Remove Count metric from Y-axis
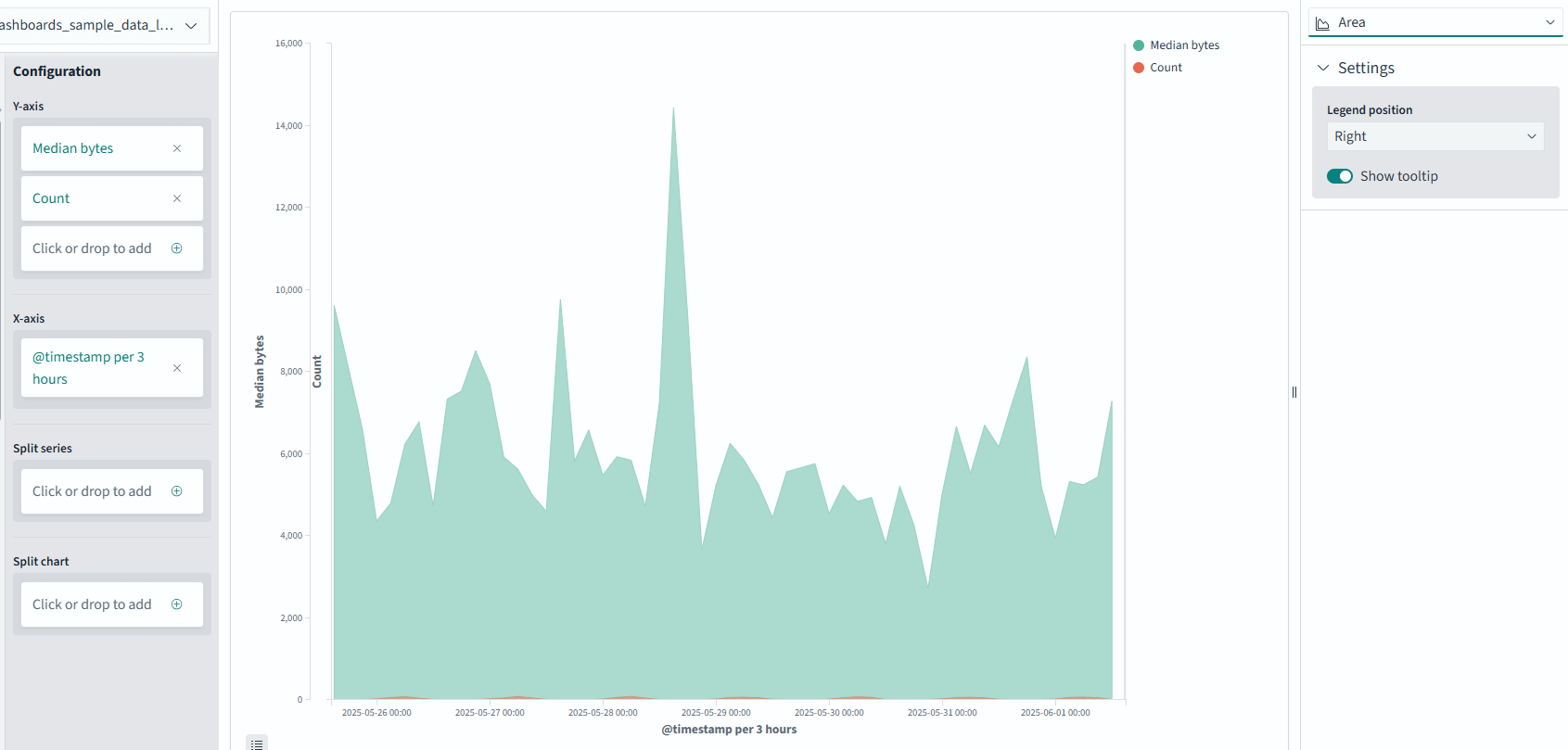Image resolution: width=1568 pixels, height=750 pixels. pos(177,198)
